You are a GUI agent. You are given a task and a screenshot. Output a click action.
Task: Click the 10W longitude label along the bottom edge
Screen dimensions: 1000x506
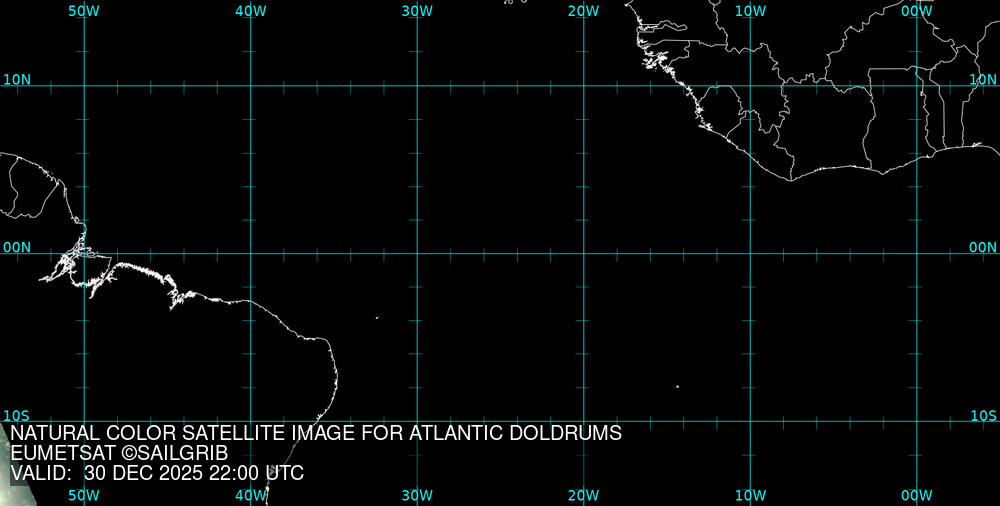pyautogui.click(x=750, y=495)
